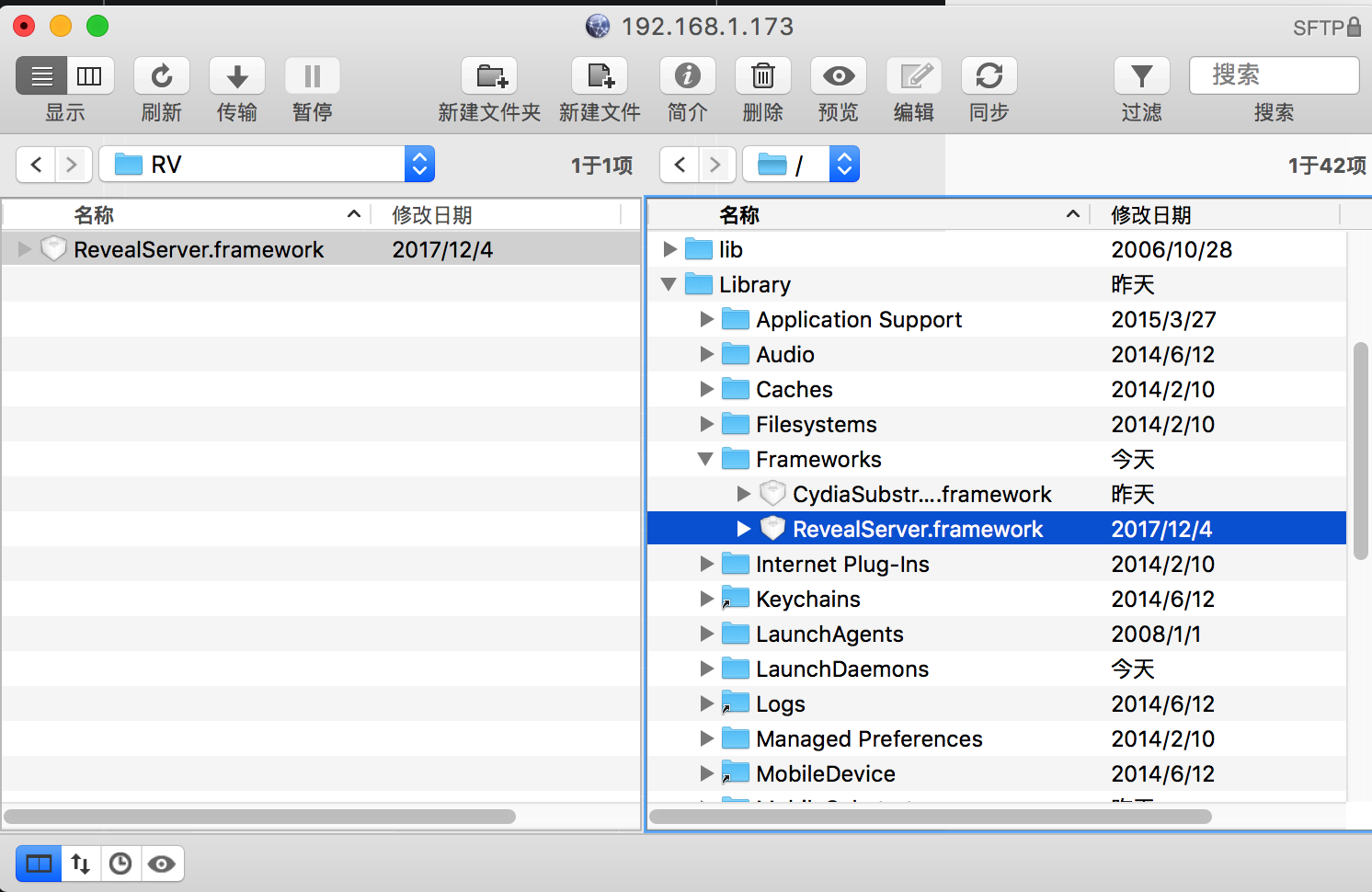Expand CydiaSubstrate framework triangle
This screenshot has width=1372, height=892.
point(743,494)
